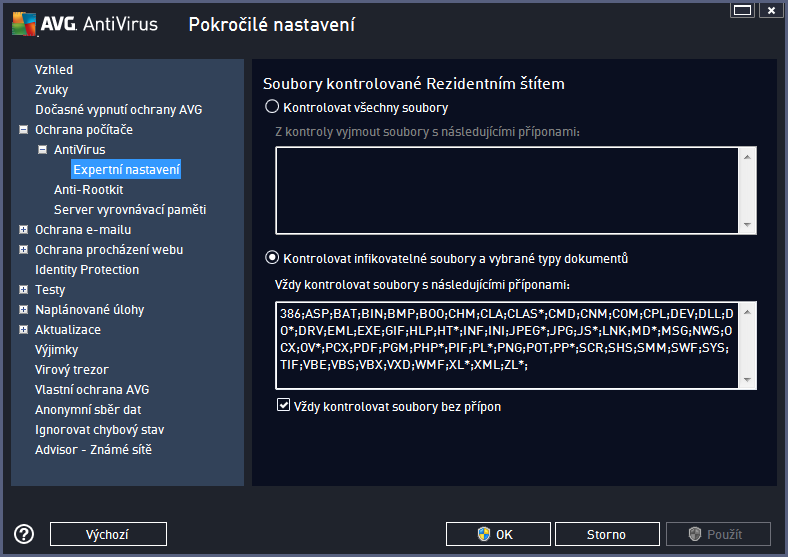This screenshot has width=788, height=557.
Task: Click the scroll down arrow in extensions list
Action: coord(747,380)
